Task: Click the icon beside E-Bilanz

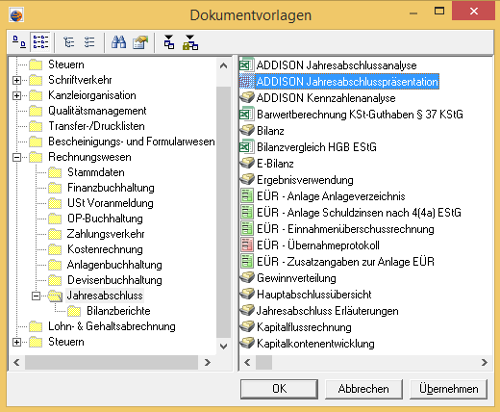Action: click(x=247, y=163)
